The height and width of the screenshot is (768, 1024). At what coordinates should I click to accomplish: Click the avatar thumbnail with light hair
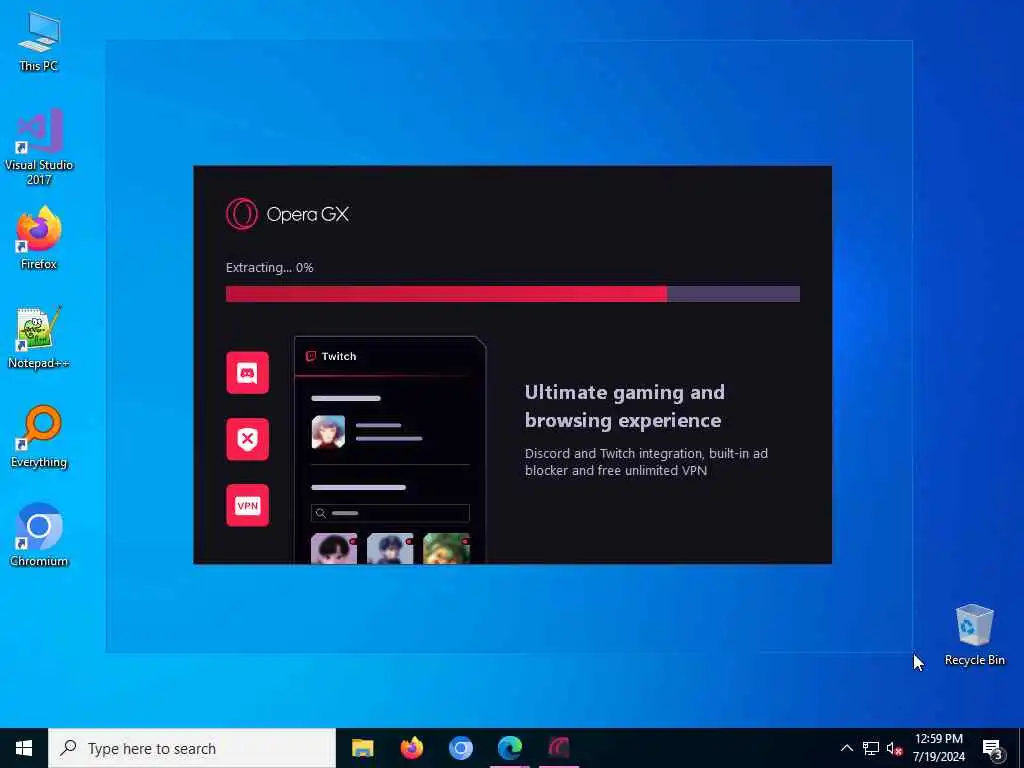click(328, 432)
